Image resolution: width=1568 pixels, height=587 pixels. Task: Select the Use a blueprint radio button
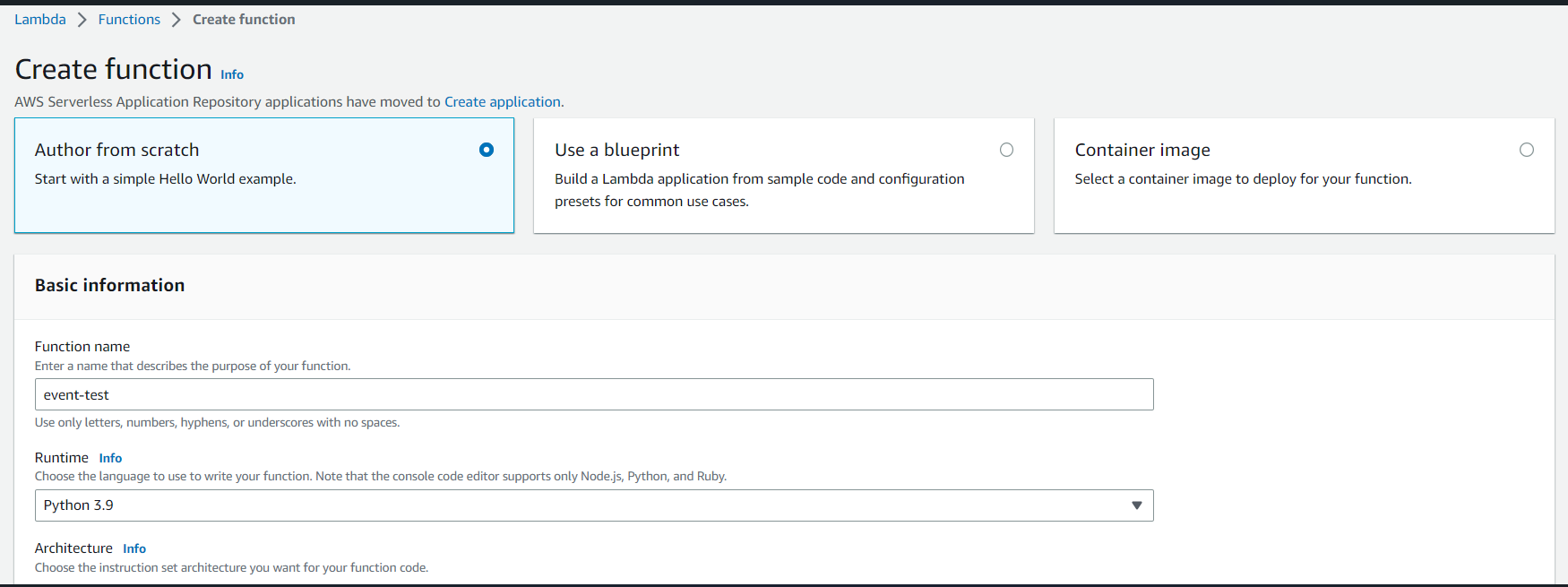(1007, 150)
